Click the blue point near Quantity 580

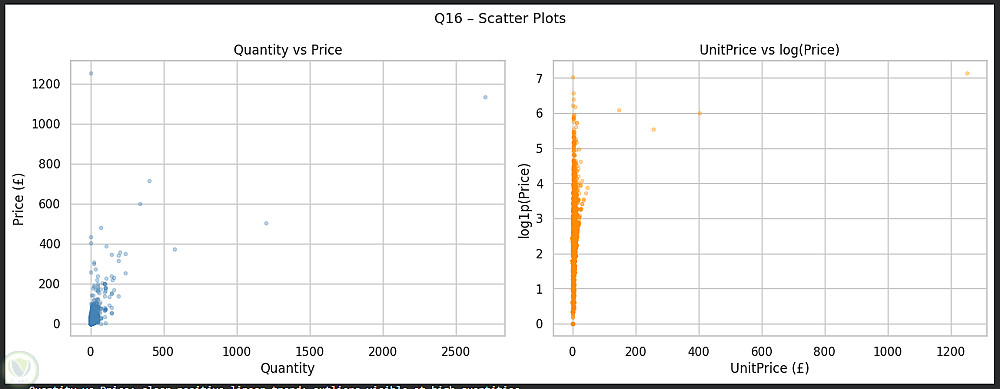pyautogui.click(x=175, y=249)
